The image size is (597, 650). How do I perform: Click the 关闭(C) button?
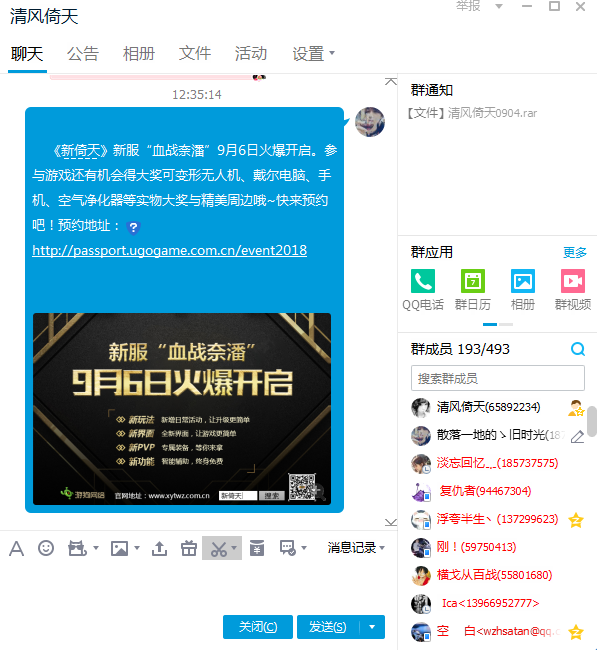coord(258,627)
